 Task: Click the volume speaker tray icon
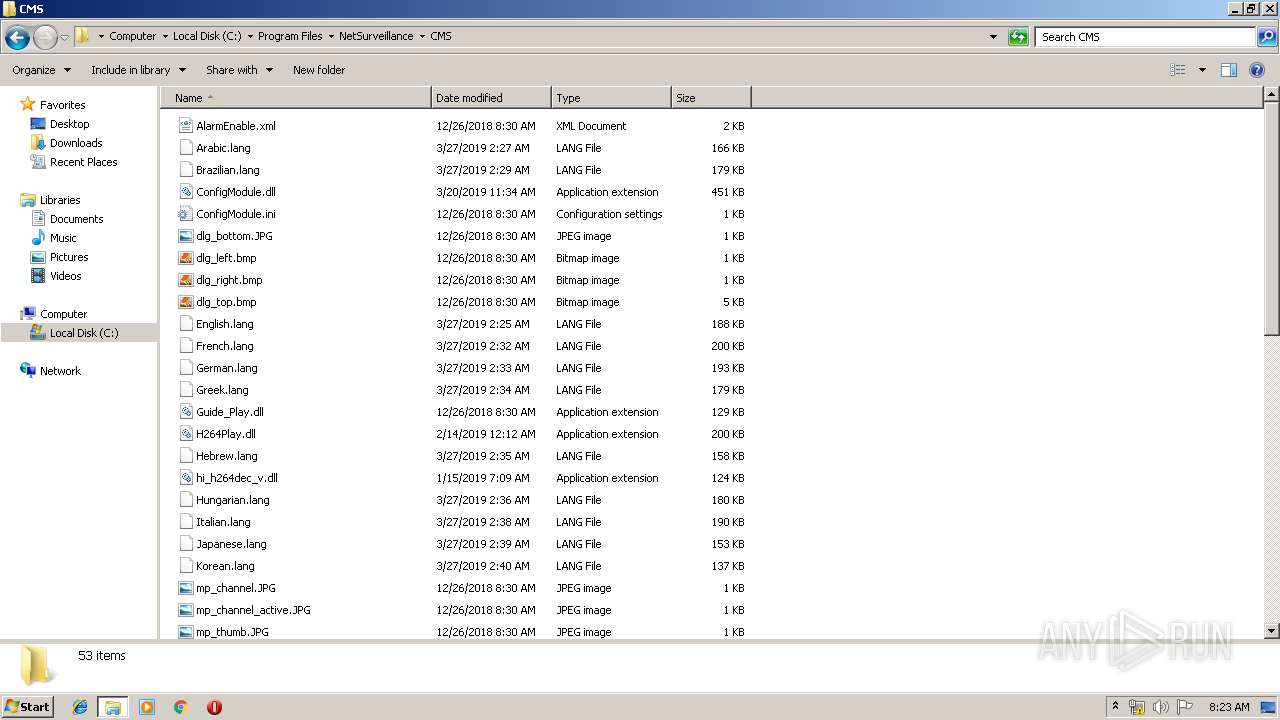pyautogui.click(x=1161, y=707)
